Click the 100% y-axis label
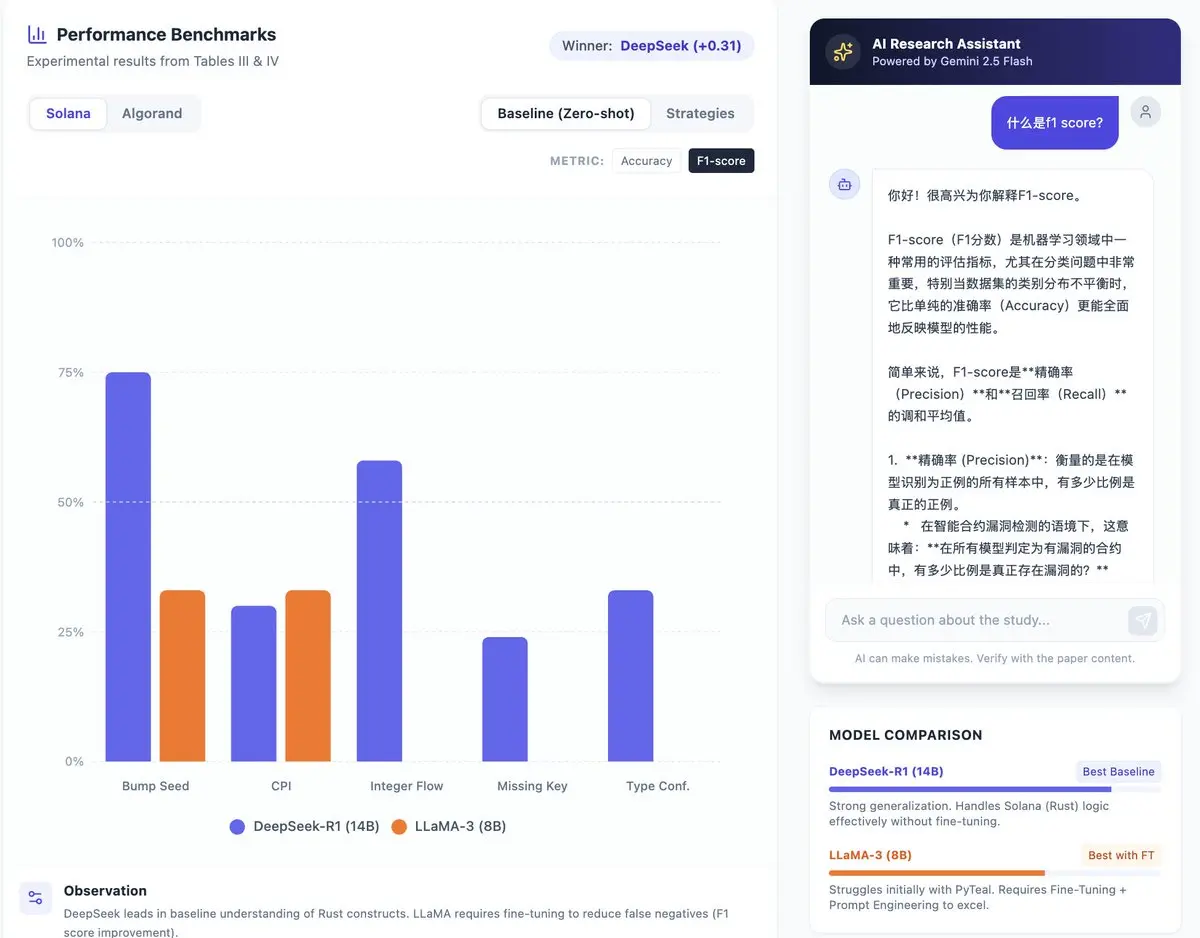1200x938 pixels. pos(68,243)
